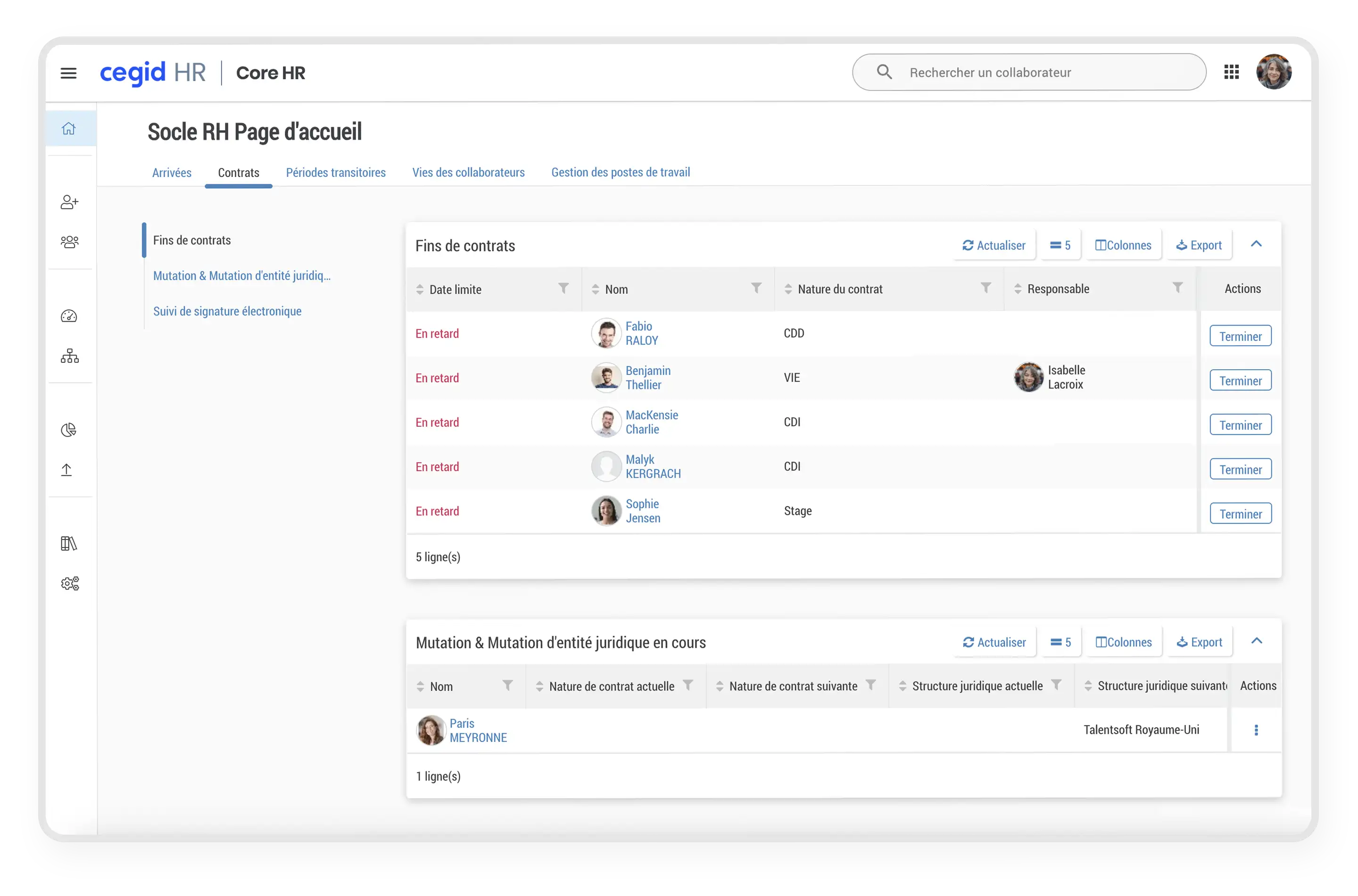This screenshot has width=1358, height=896.
Task: Open the Arrivées tab
Action: (x=171, y=173)
